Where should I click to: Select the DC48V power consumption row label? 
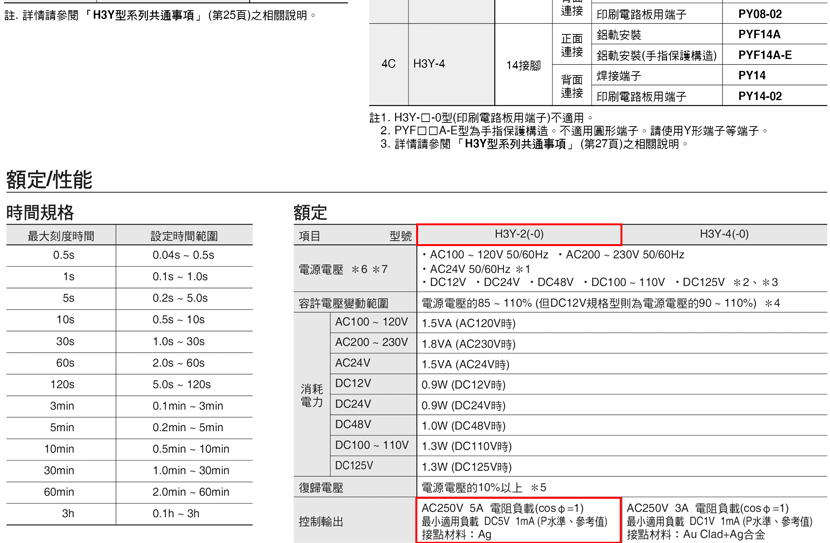pos(353,424)
